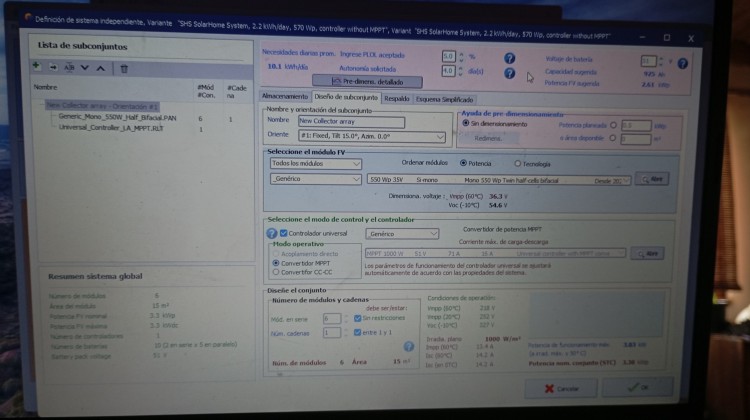Open controller manufacturer Genérico dropdown
The height and width of the screenshot is (420, 750).
[402, 234]
